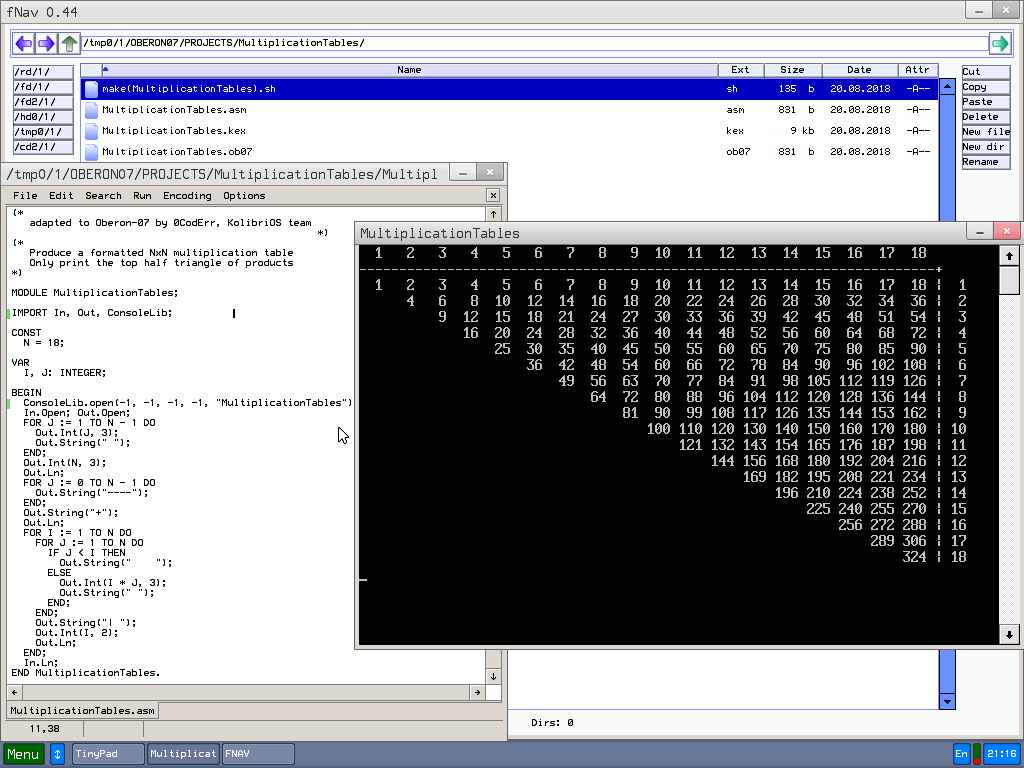Open the /hd0/1/ drive
1024x768 pixels.
pos(43,117)
